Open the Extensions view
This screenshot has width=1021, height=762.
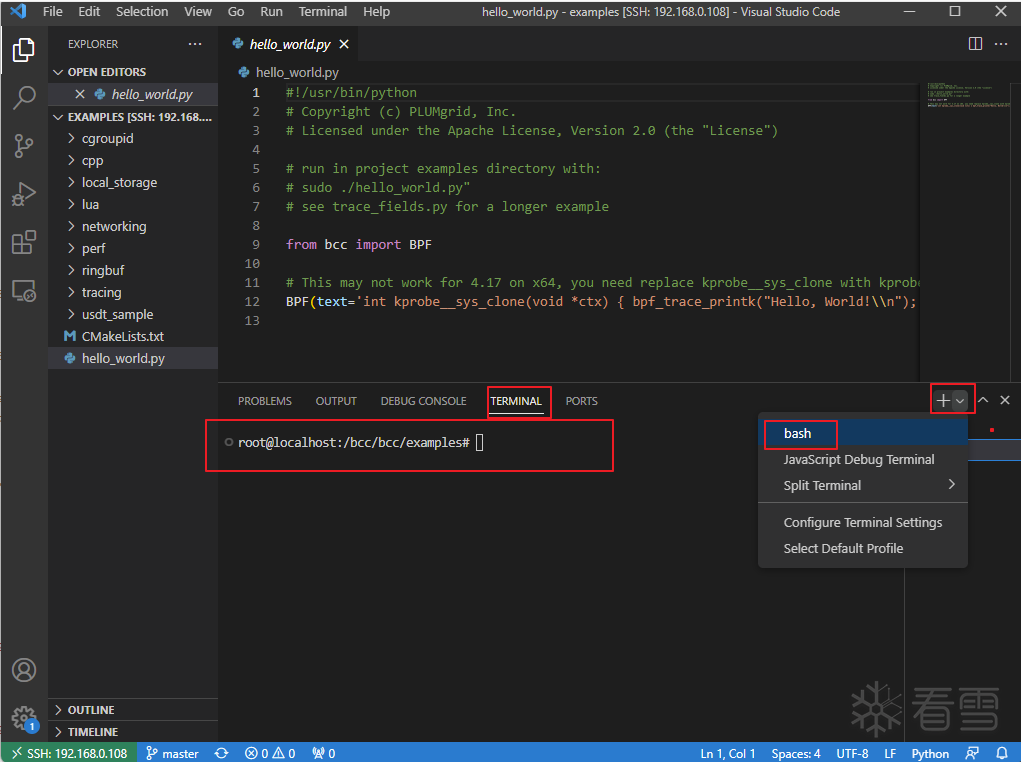[x=24, y=243]
